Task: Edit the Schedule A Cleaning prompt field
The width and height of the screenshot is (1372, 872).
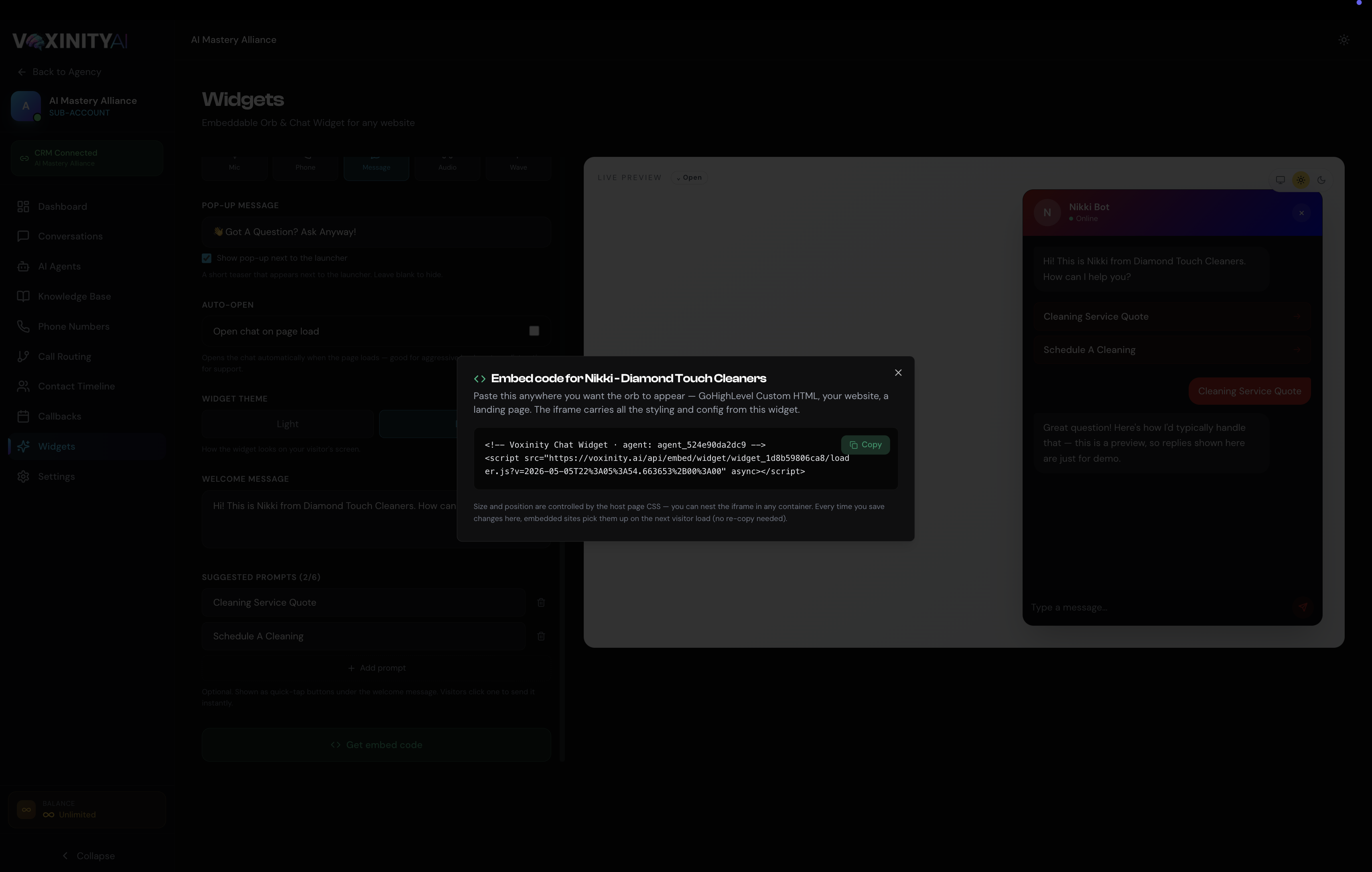Action: (x=363, y=636)
